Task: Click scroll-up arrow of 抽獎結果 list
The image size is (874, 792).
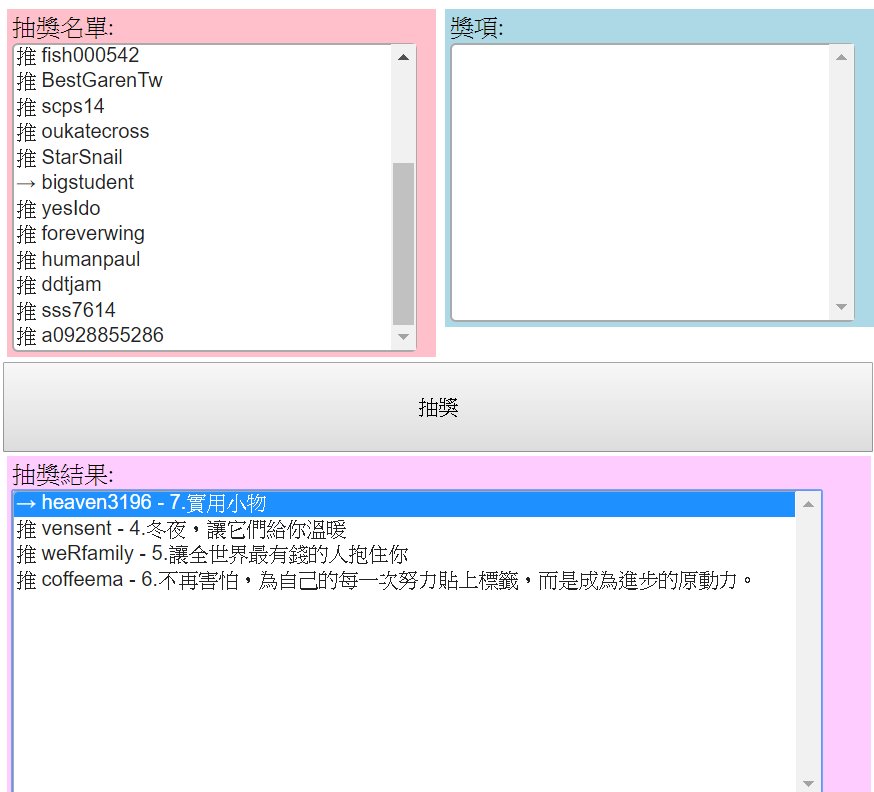Action: tap(808, 504)
